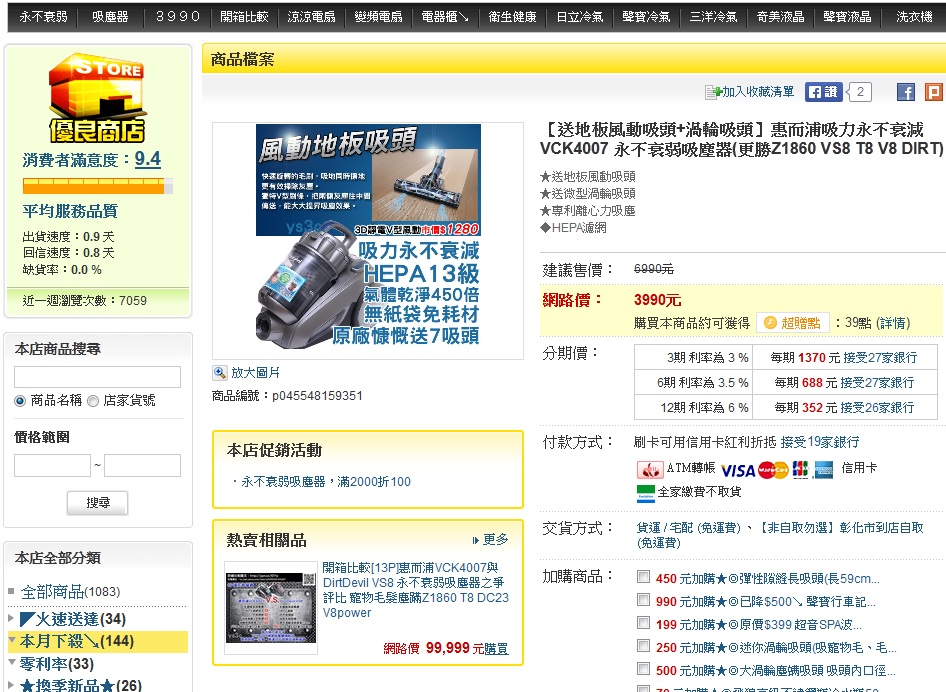946x692 pixels.
Task: Expand the 火速送達(34) category
Action: [x=11, y=618]
